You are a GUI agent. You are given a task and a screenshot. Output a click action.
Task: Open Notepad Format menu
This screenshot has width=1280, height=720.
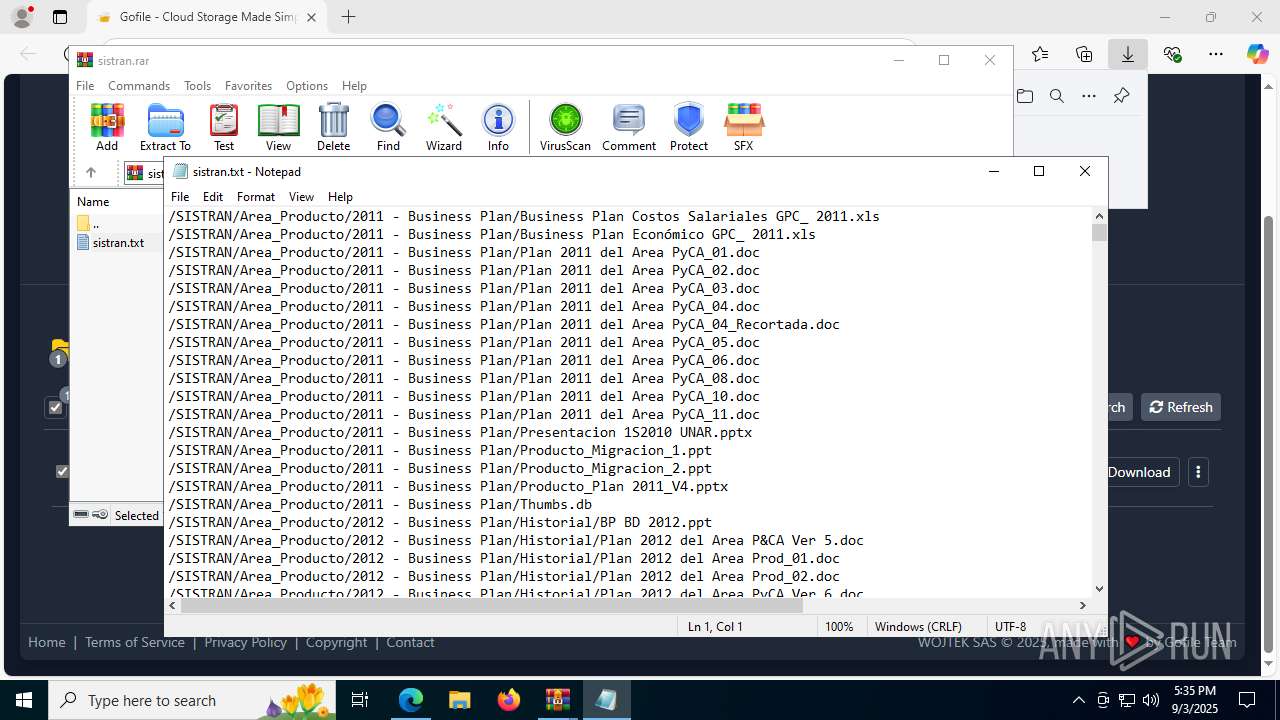pos(256,197)
